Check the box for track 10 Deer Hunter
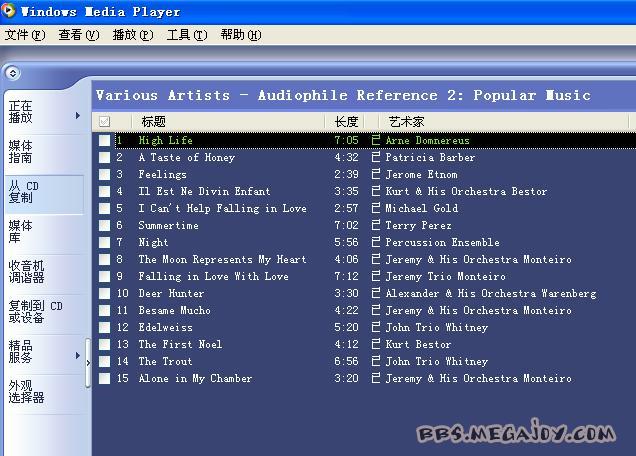 click(104, 293)
